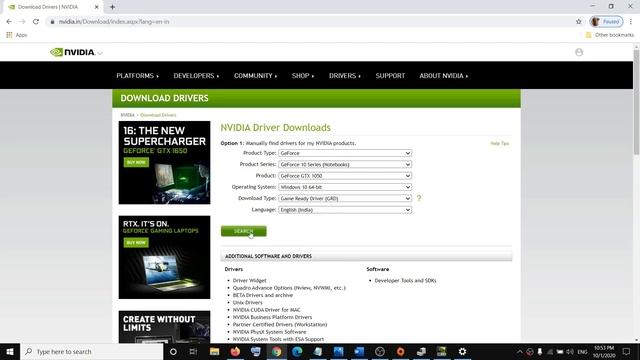
Task: Bookmark this page with star icon
Action: (x=578, y=22)
